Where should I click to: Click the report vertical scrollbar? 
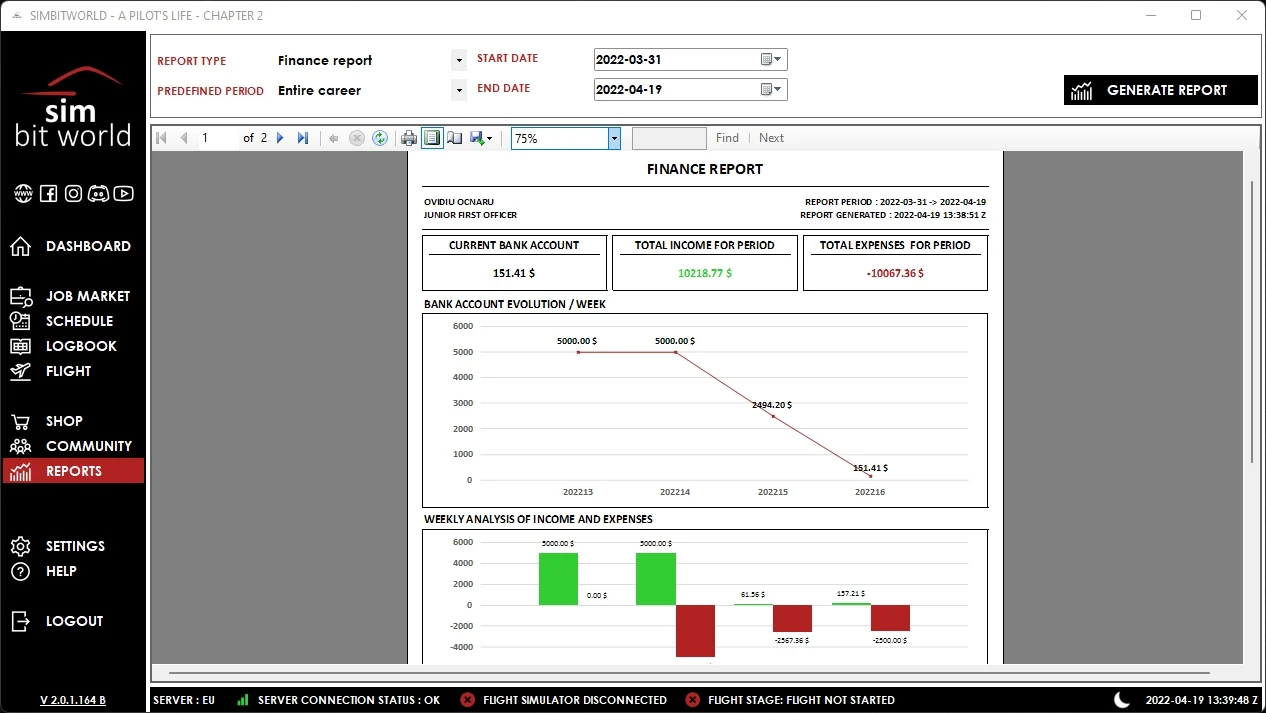pos(1251,322)
